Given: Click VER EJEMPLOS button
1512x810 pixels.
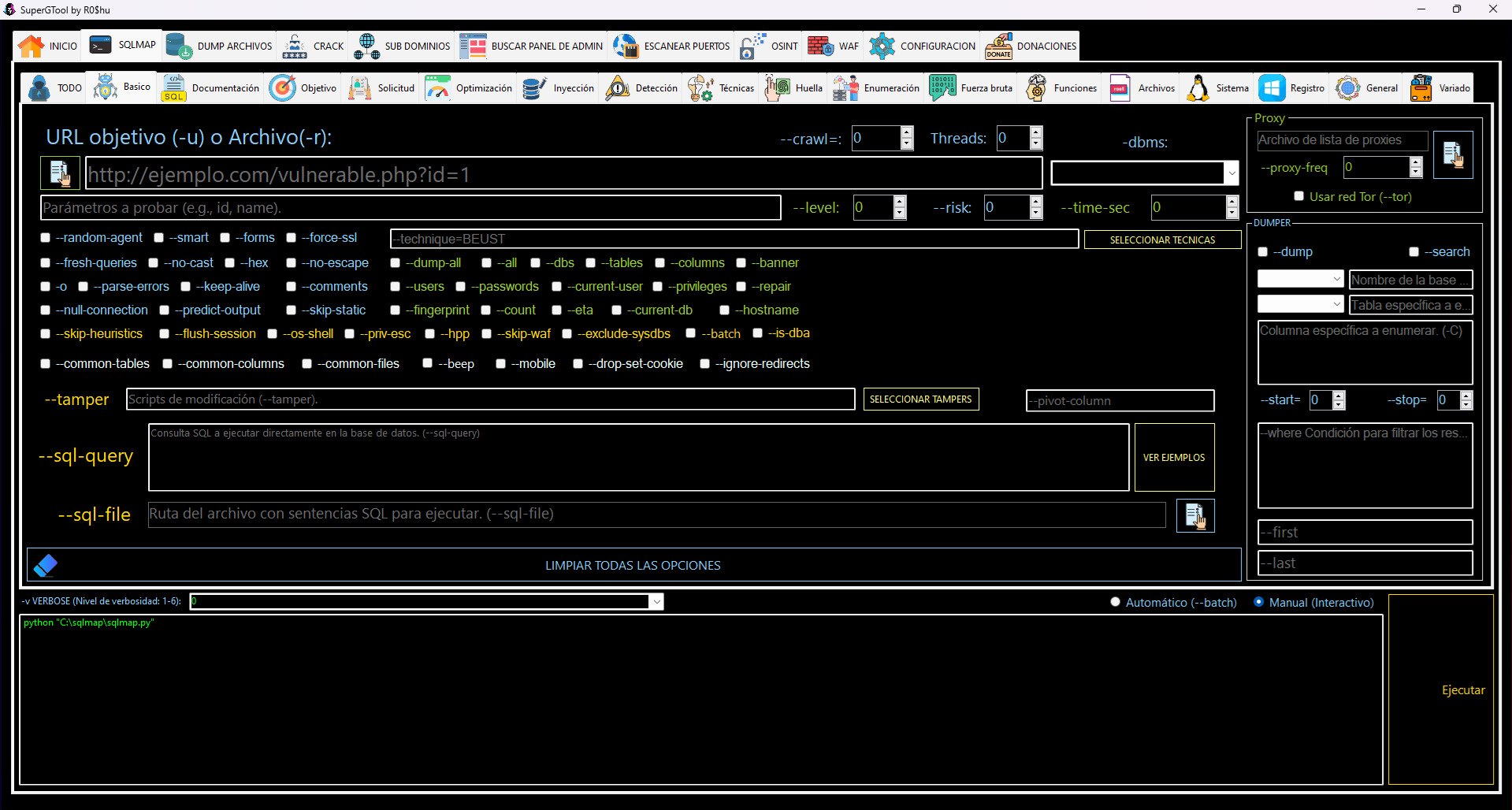Looking at the screenshot, I should 1174,457.
